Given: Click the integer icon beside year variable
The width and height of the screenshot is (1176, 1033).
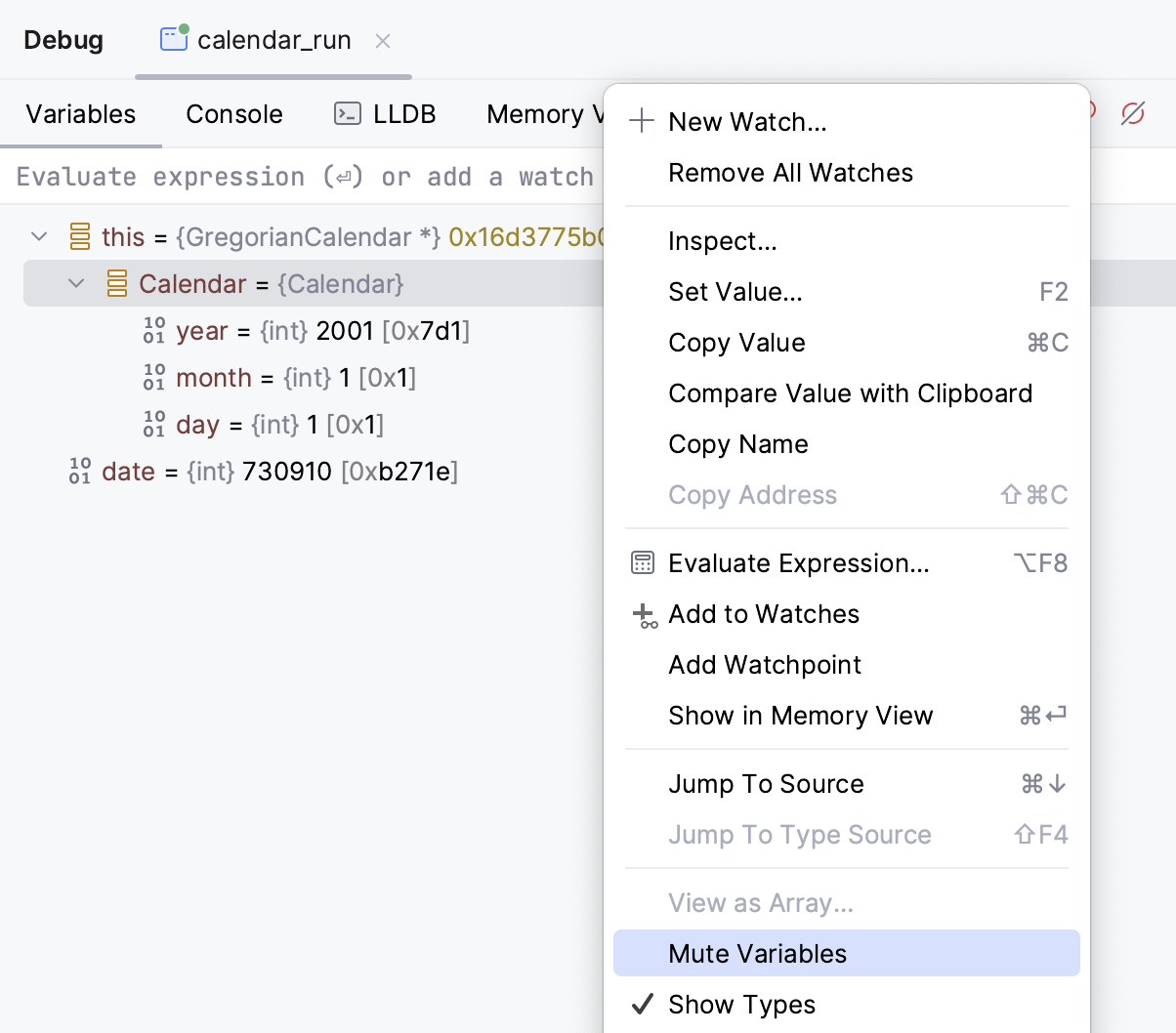Looking at the screenshot, I should click(154, 330).
